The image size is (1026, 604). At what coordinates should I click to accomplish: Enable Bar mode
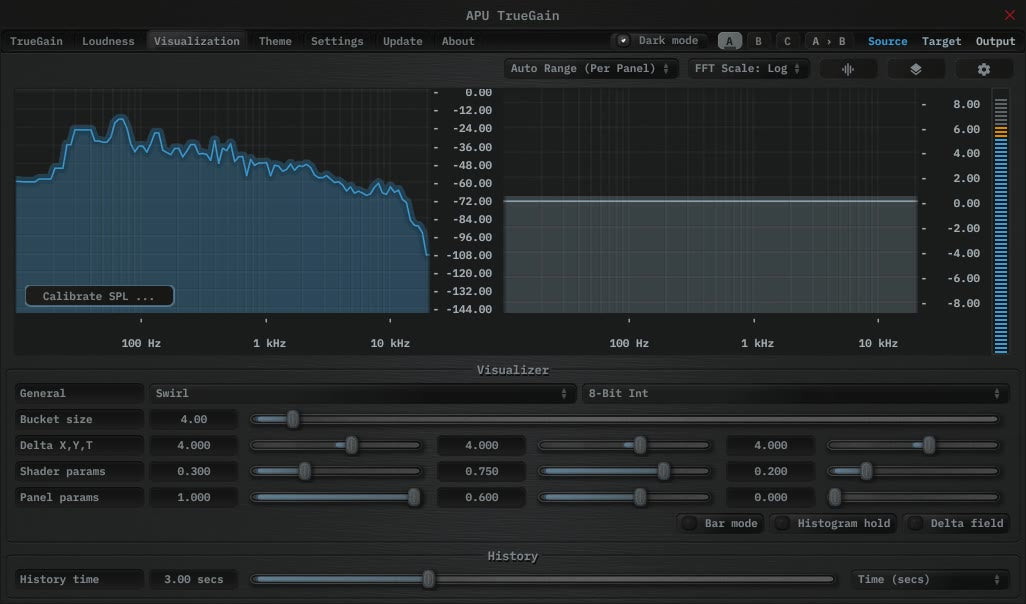pos(720,523)
